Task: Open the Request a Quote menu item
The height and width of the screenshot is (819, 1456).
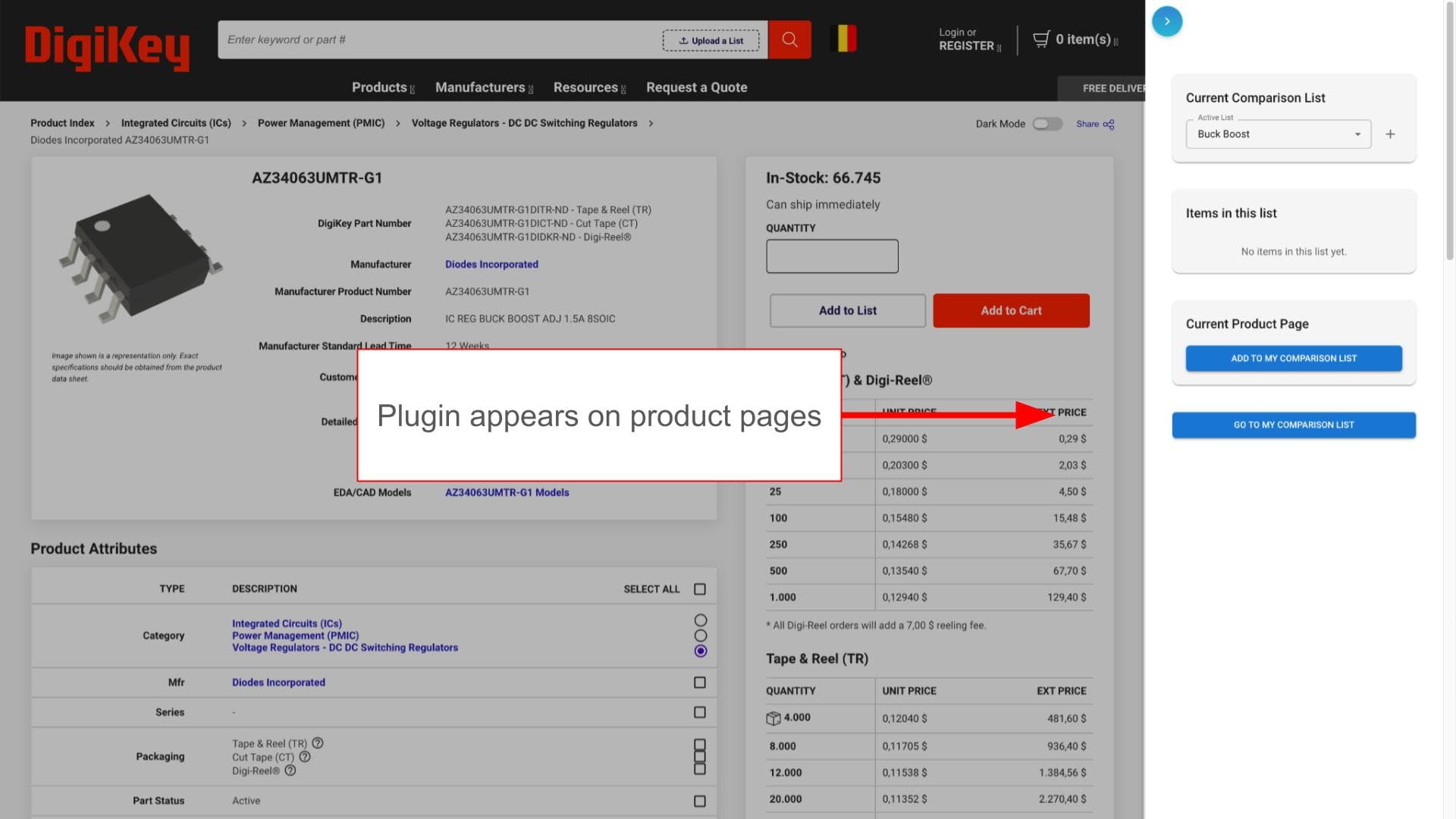Action: pyautogui.click(x=696, y=88)
